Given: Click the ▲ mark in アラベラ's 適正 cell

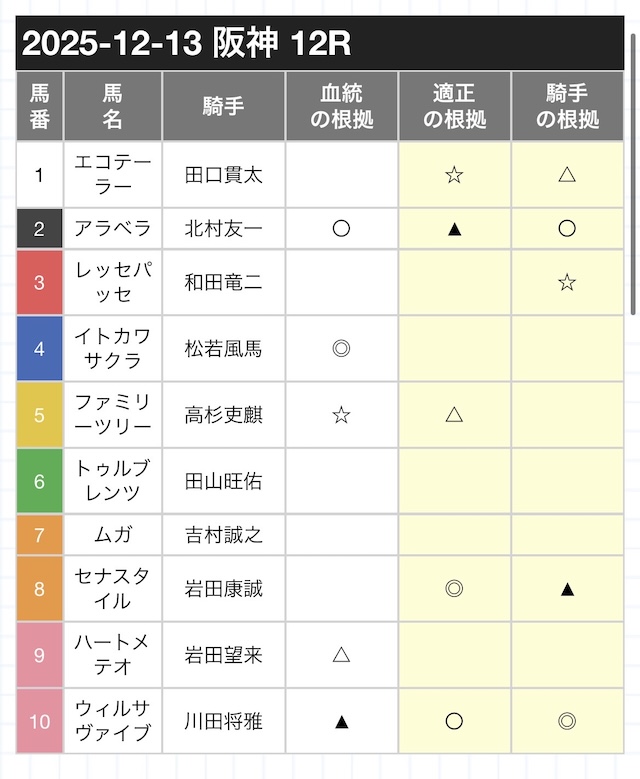Looking at the screenshot, I should point(454,229).
